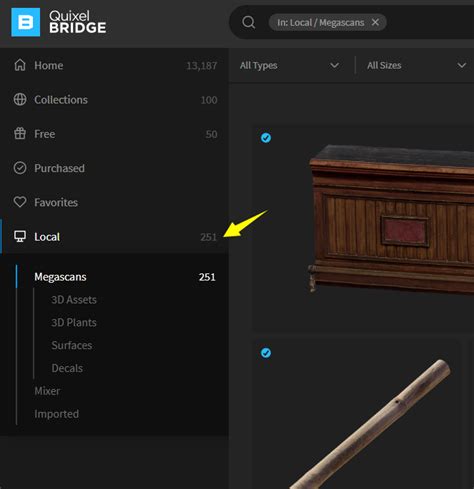Viewport: 474px width, 489px height.
Task: Click the search magnifier icon
Action: pyautogui.click(x=248, y=22)
